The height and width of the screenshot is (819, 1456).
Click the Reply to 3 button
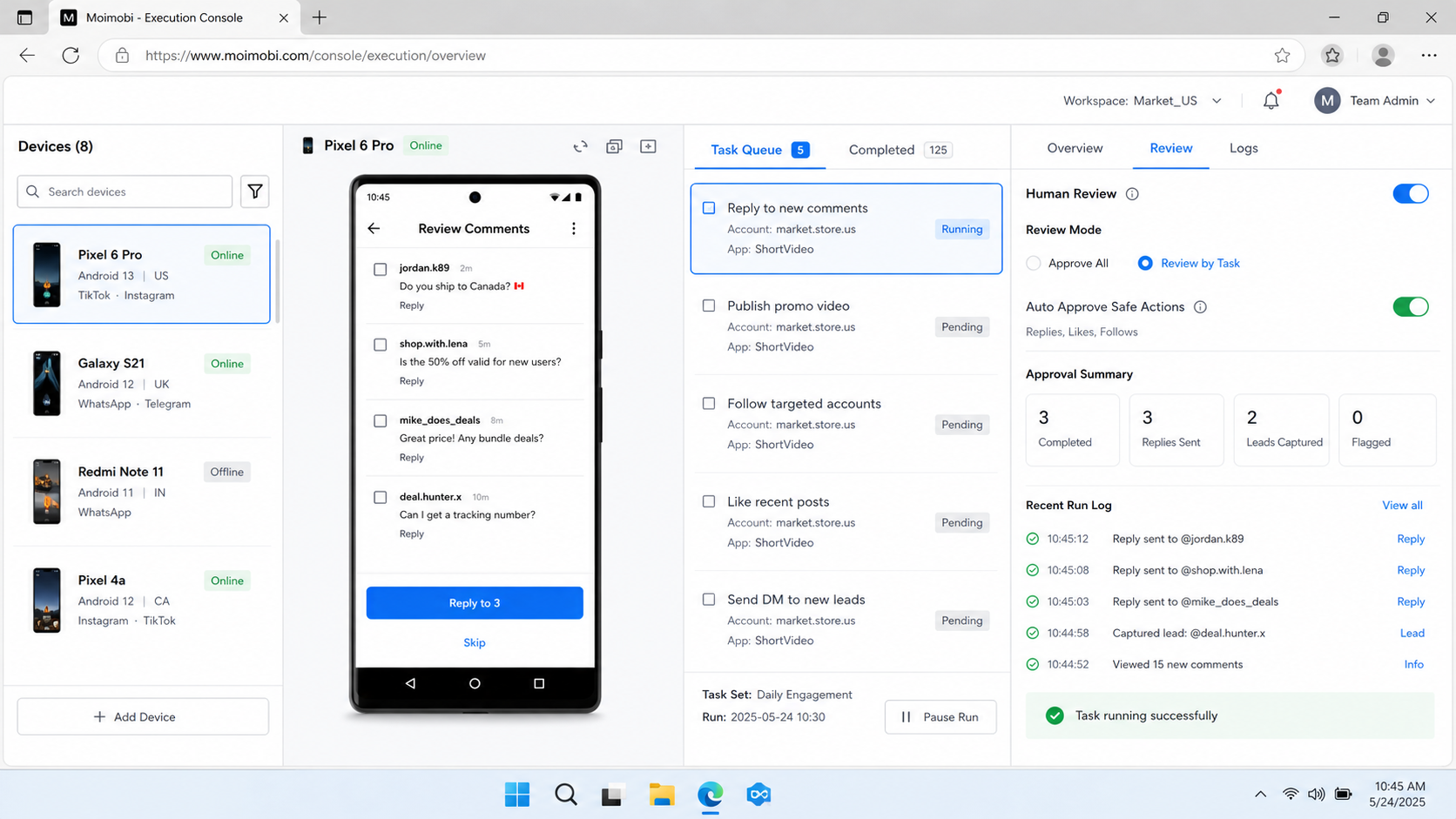475,603
